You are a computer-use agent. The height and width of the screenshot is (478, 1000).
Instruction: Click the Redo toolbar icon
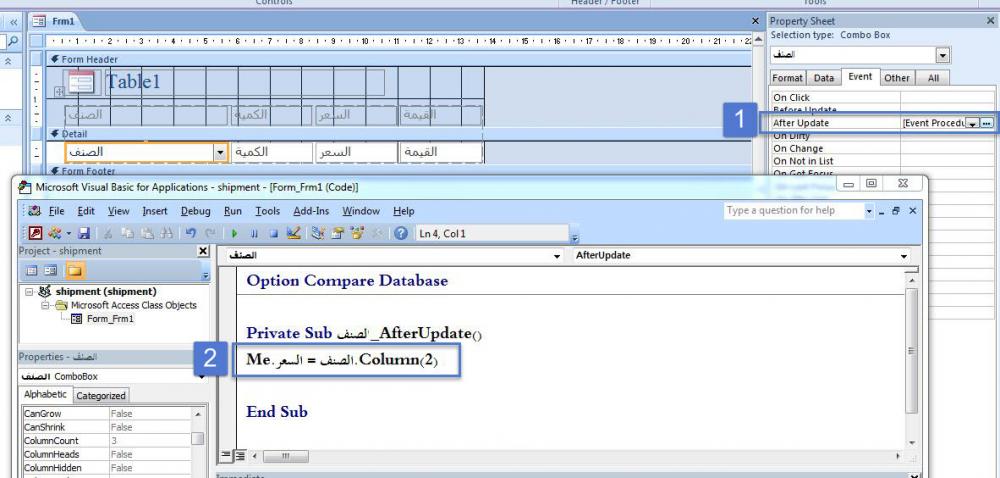pyautogui.click(x=210, y=233)
